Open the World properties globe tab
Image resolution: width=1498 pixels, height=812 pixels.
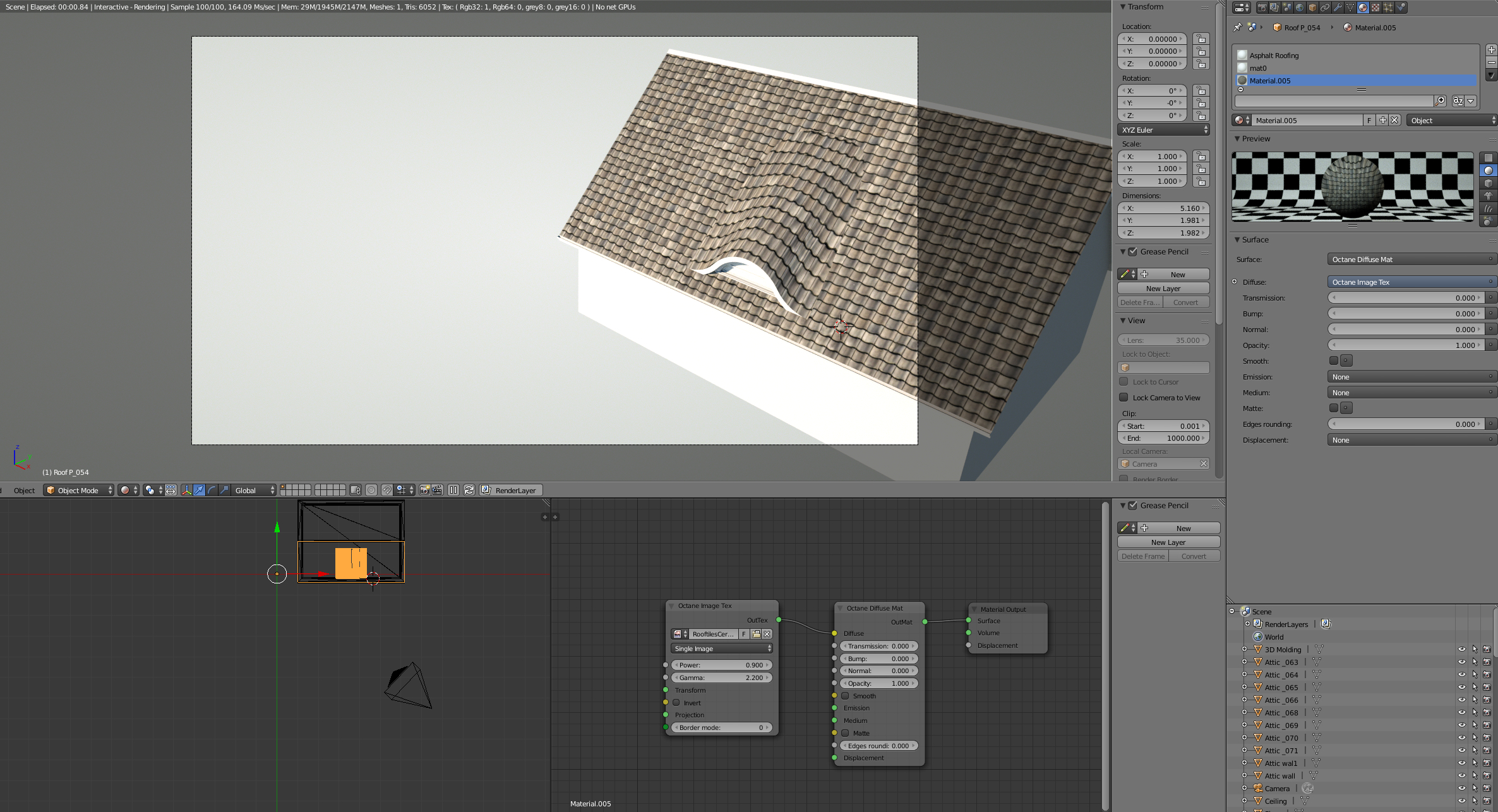[x=1300, y=8]
